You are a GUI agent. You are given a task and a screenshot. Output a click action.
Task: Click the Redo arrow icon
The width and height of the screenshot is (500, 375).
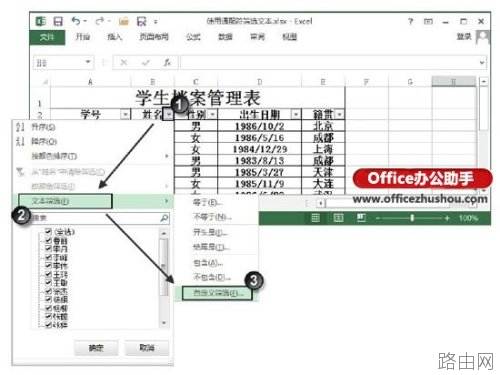tap(100, 21)
